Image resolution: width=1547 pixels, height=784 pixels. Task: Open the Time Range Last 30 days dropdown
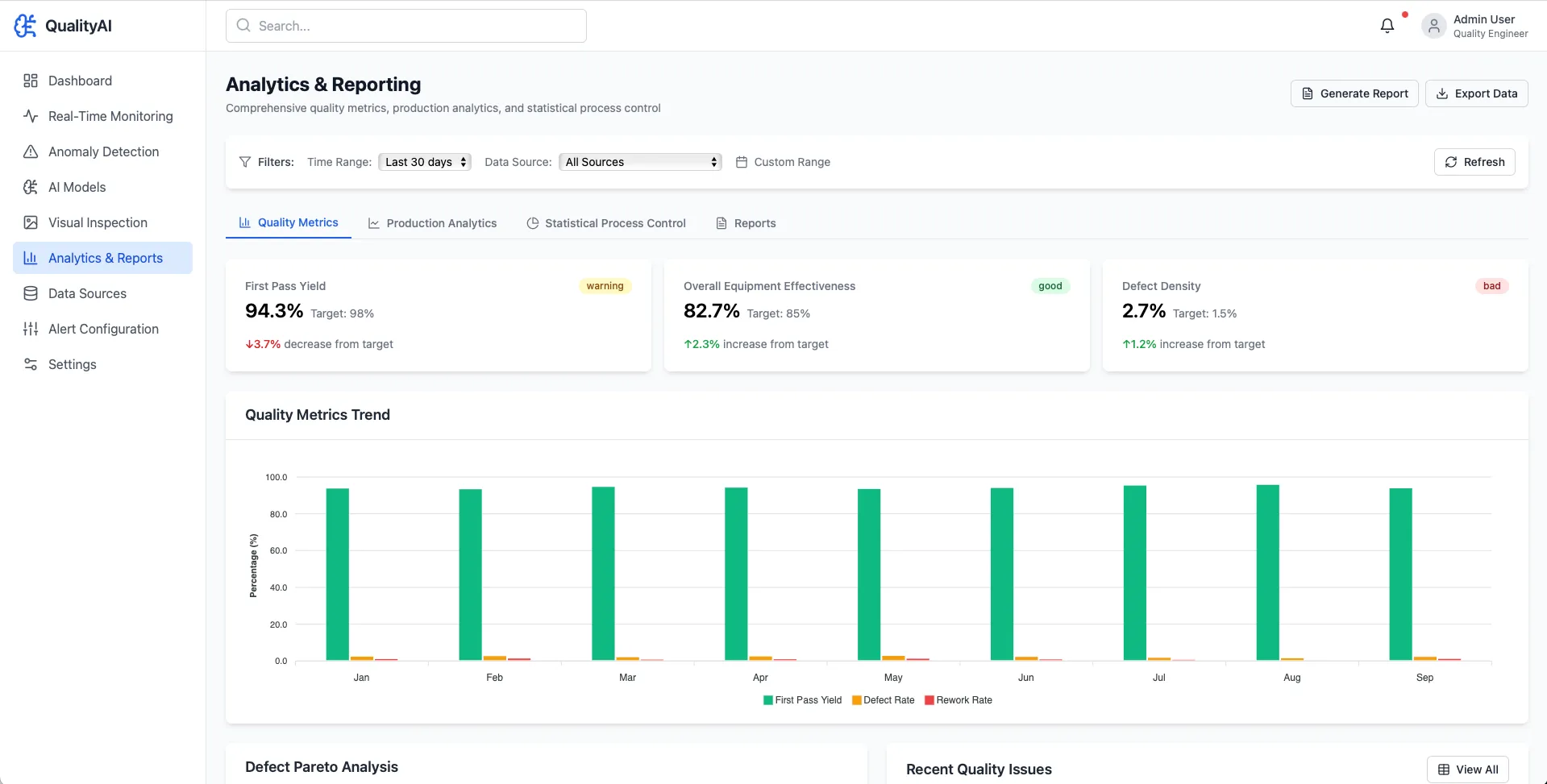point(425,162)
